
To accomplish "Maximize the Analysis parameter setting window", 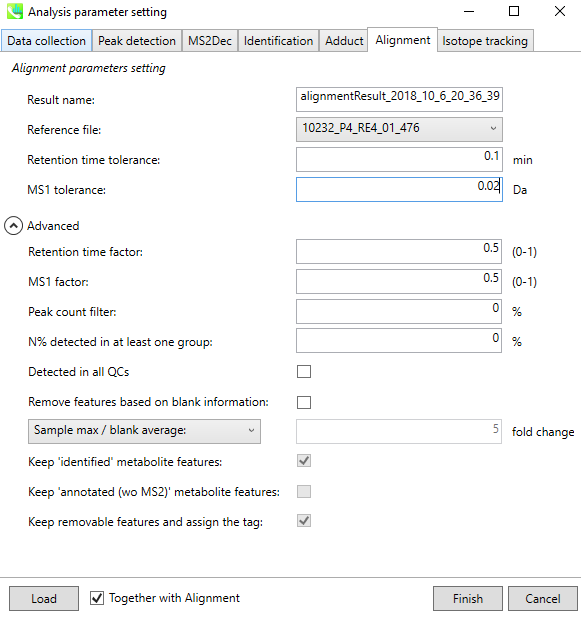I will tap(514, 11).
